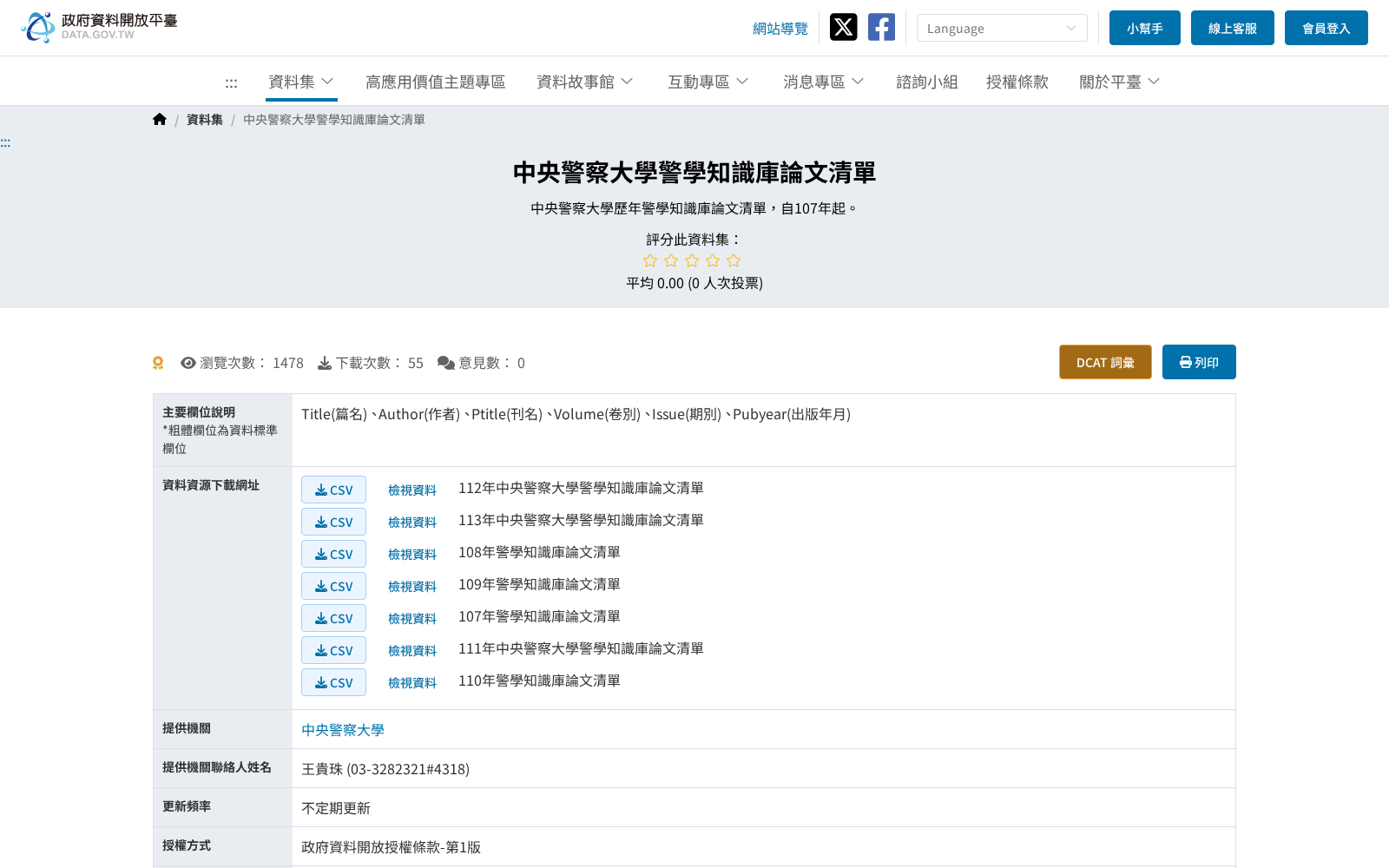Open the 中央警察大學 provider link
1389x868 pixels.
point(343,730)
